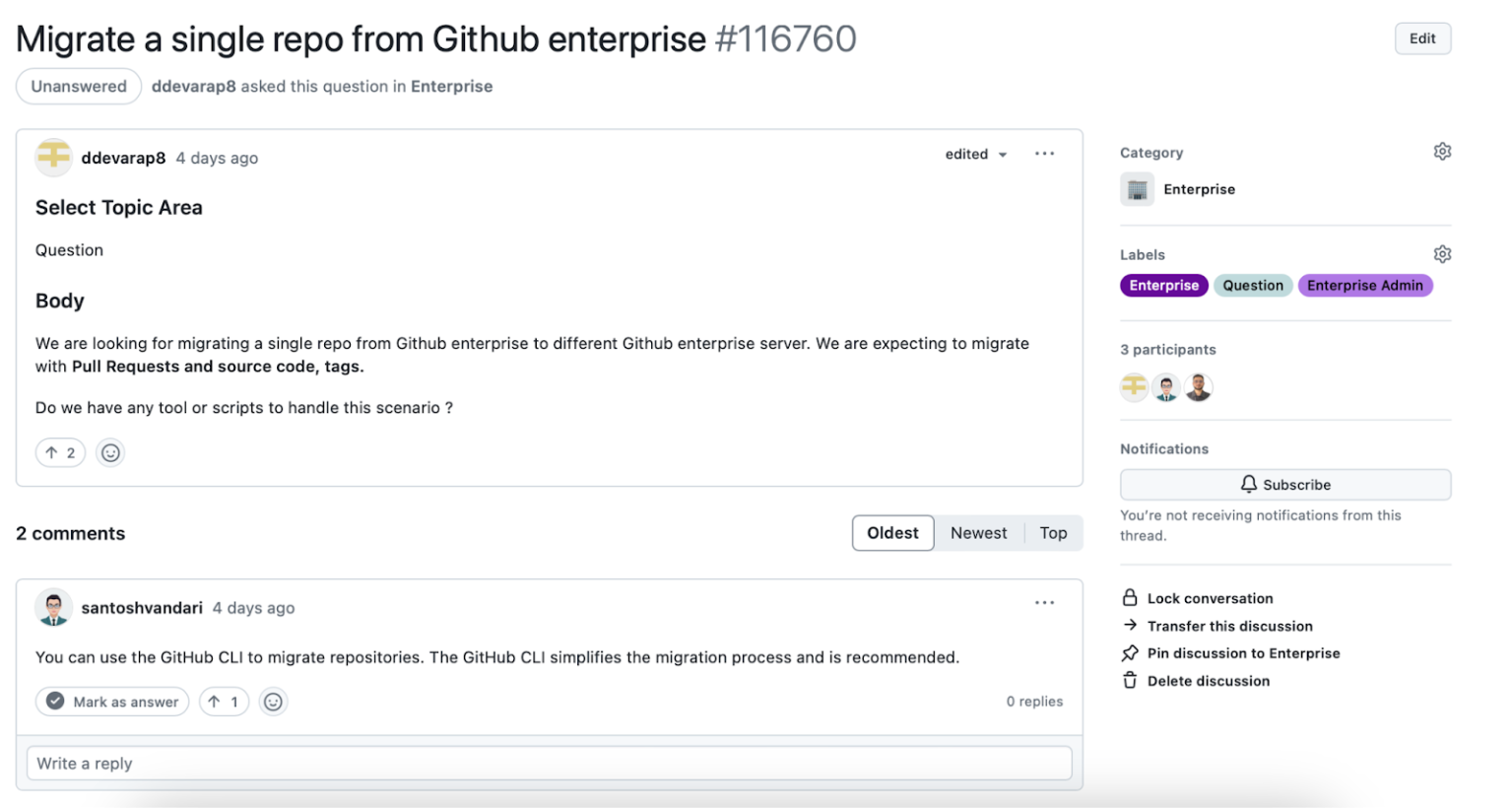Click the lock icon to lock the conversation
This screenshot has width=1512, height=808.
[x=1129, y=597]
